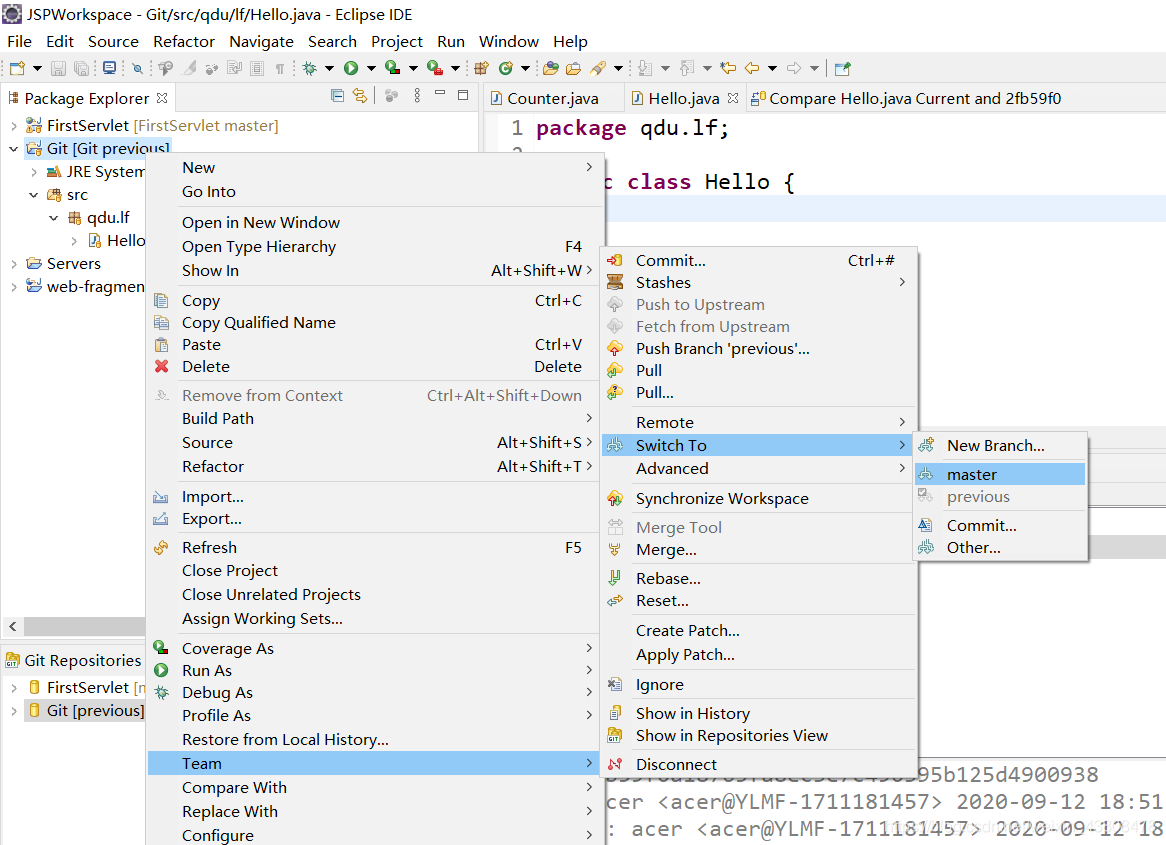
Task: Select Git [previous] in Git Repositories
Action: click(x=95, y=710)
